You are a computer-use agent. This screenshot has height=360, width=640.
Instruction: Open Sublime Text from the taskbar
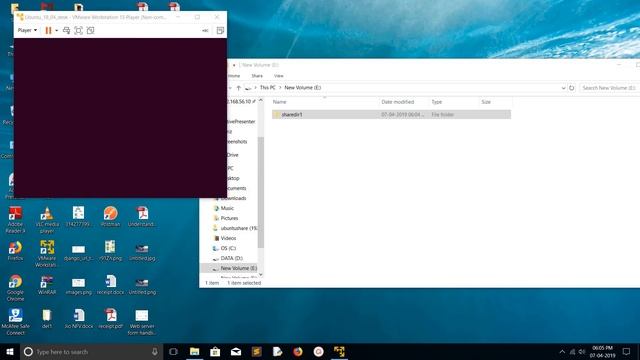point(257,351)
